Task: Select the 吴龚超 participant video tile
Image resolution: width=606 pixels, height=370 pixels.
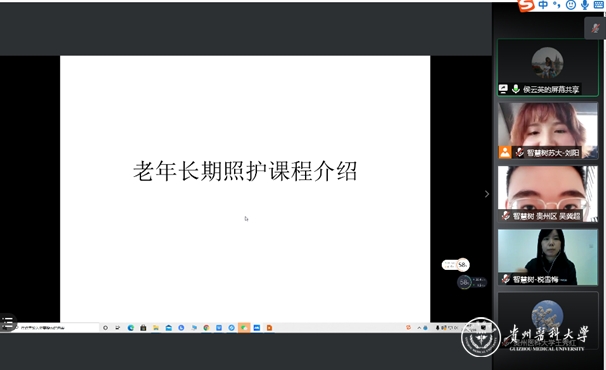Action: pyautogui.click(x=548, y=194)
